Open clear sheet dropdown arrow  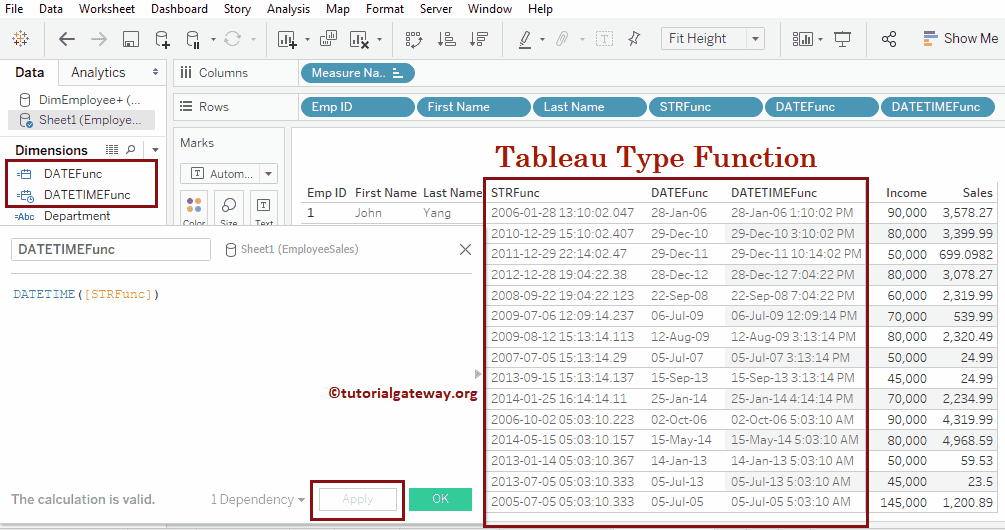coord(379,40)
